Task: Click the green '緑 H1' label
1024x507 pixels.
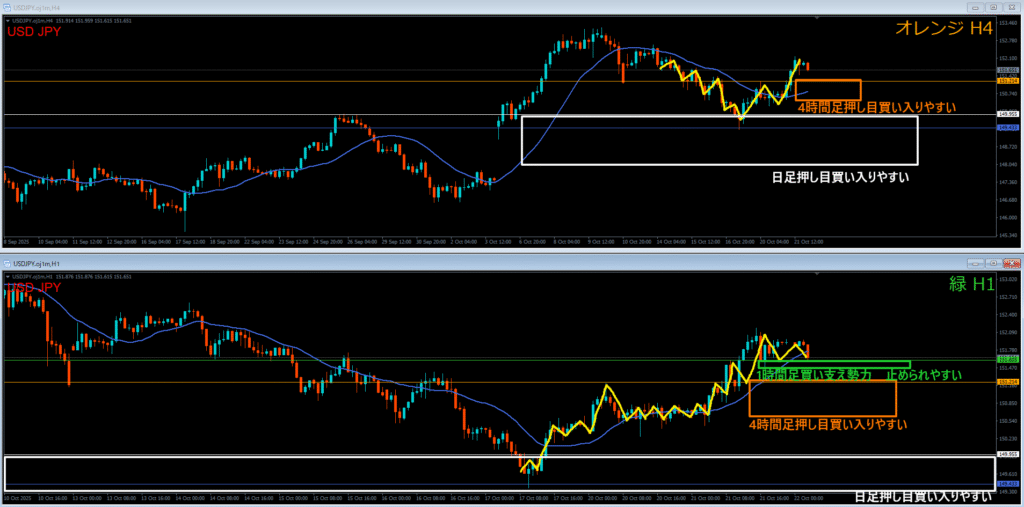Action: click(970, 284)
